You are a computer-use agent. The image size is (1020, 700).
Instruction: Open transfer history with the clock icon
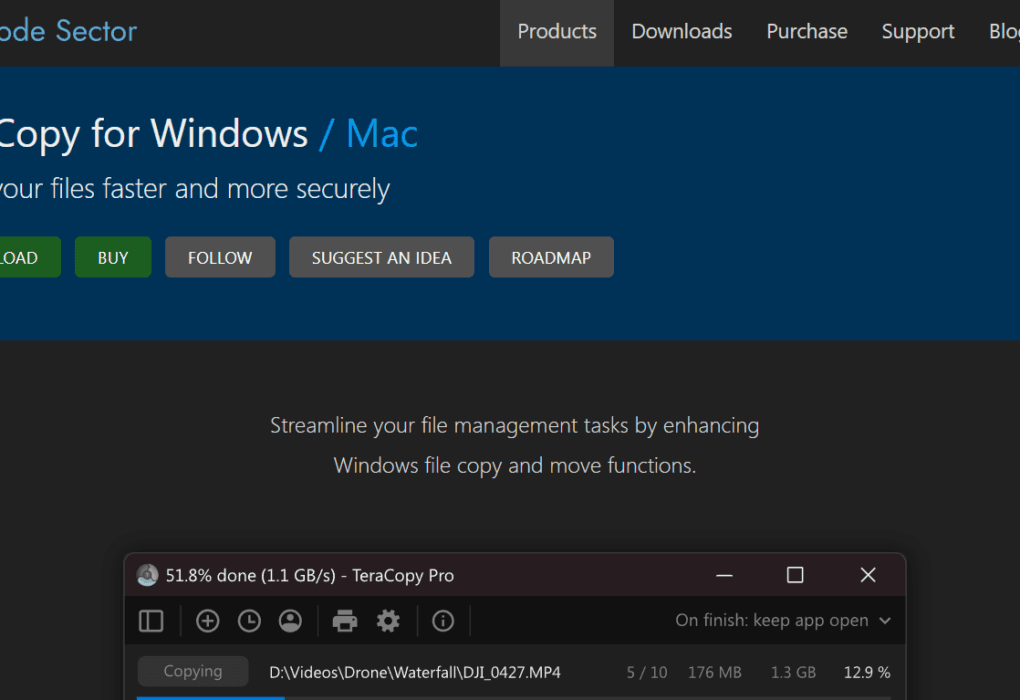(249, 621)
